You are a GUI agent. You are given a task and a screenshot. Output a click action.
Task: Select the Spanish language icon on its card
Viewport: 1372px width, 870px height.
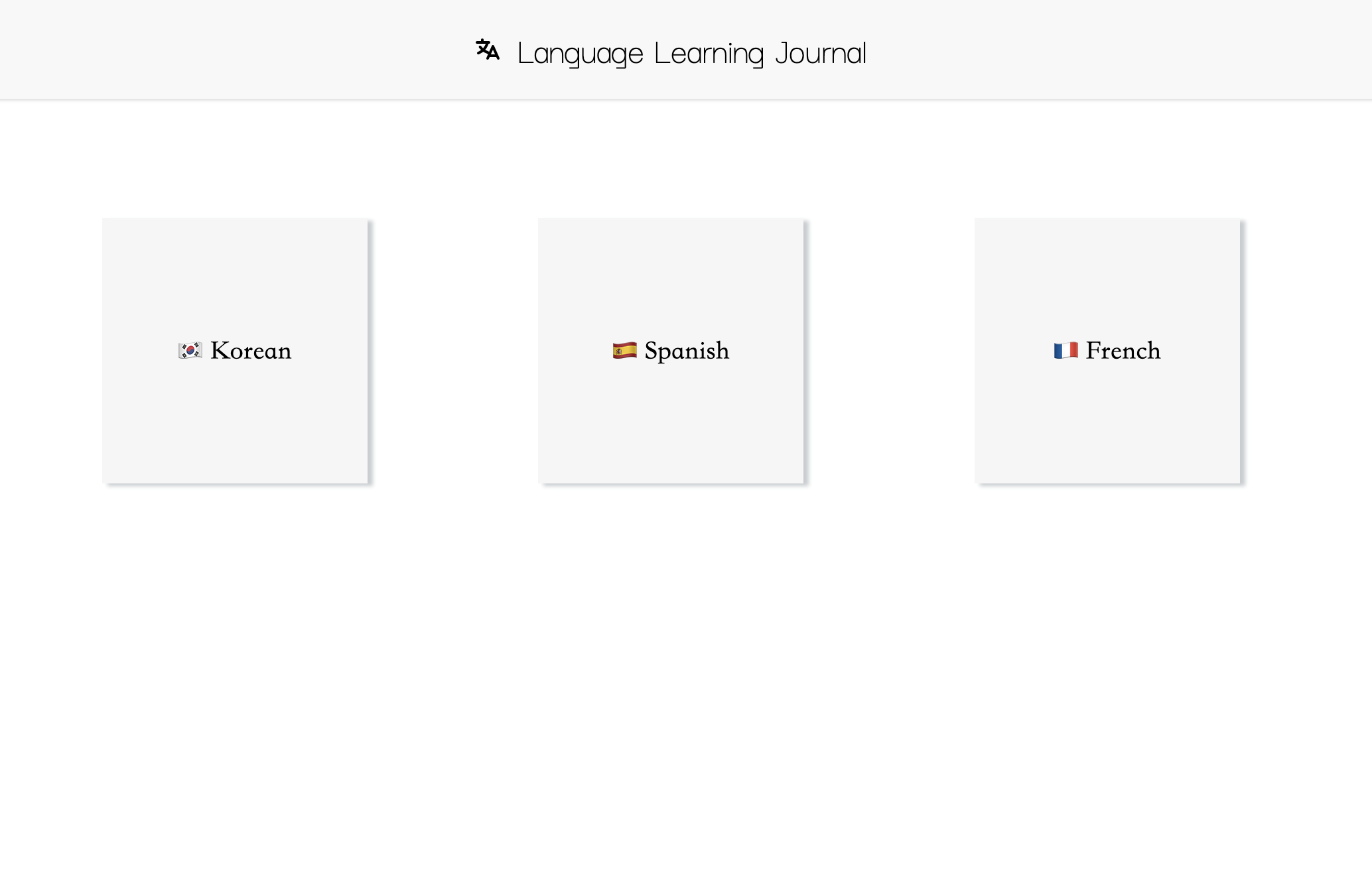[623, 350]
